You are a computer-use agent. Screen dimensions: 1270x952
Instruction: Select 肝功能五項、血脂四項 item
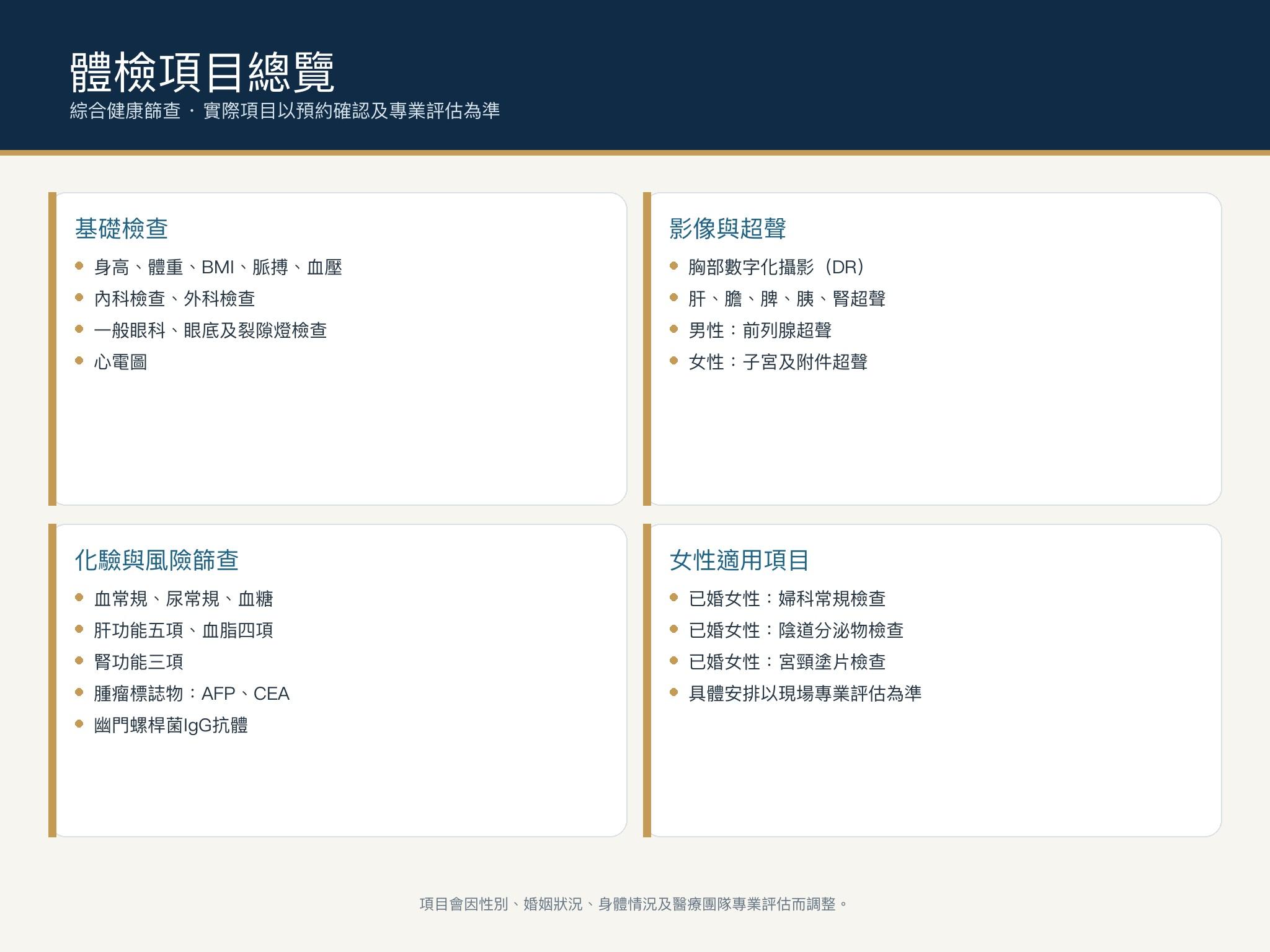click(x=184, y=630)
